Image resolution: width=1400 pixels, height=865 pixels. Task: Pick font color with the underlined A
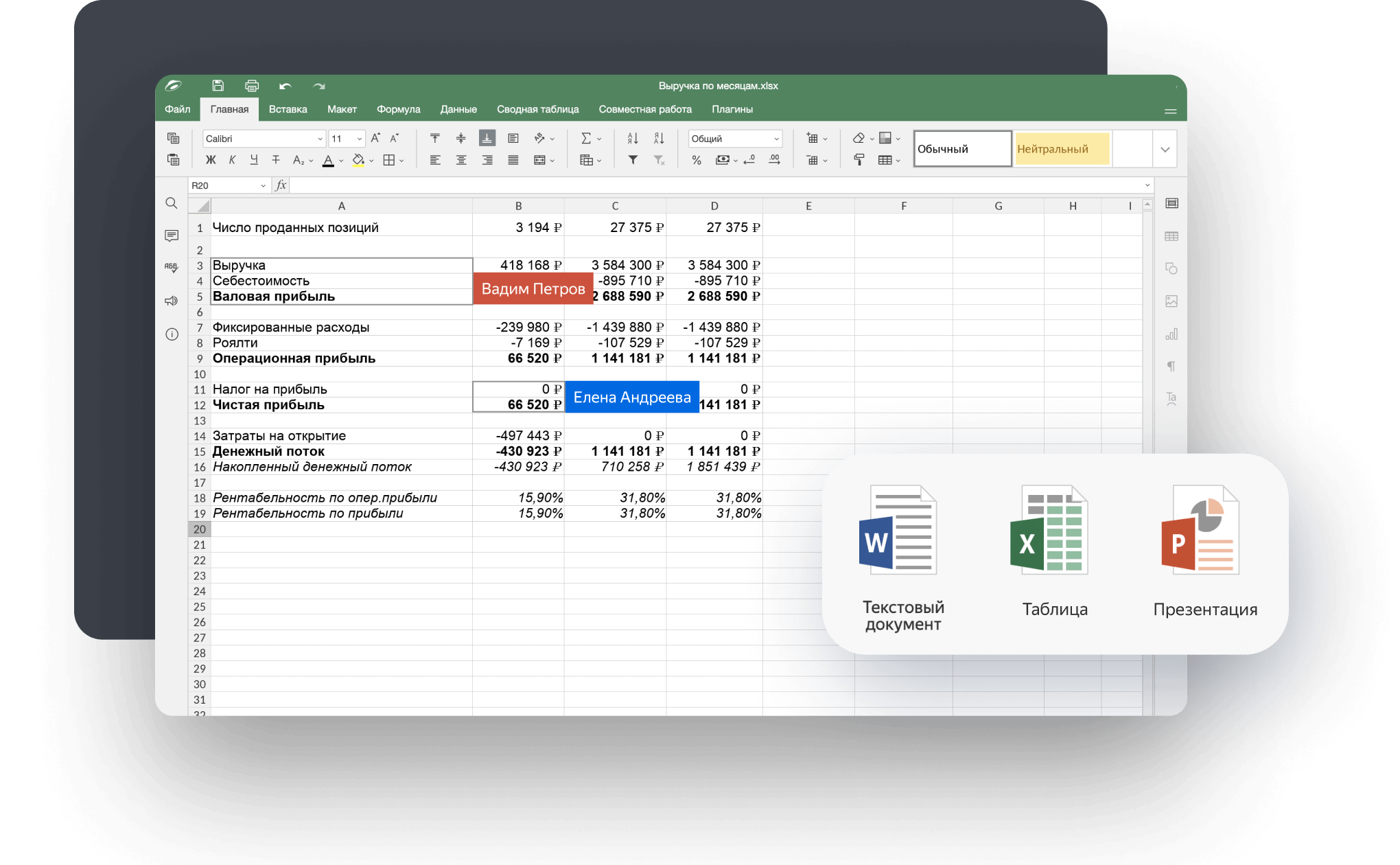point(329,161)
